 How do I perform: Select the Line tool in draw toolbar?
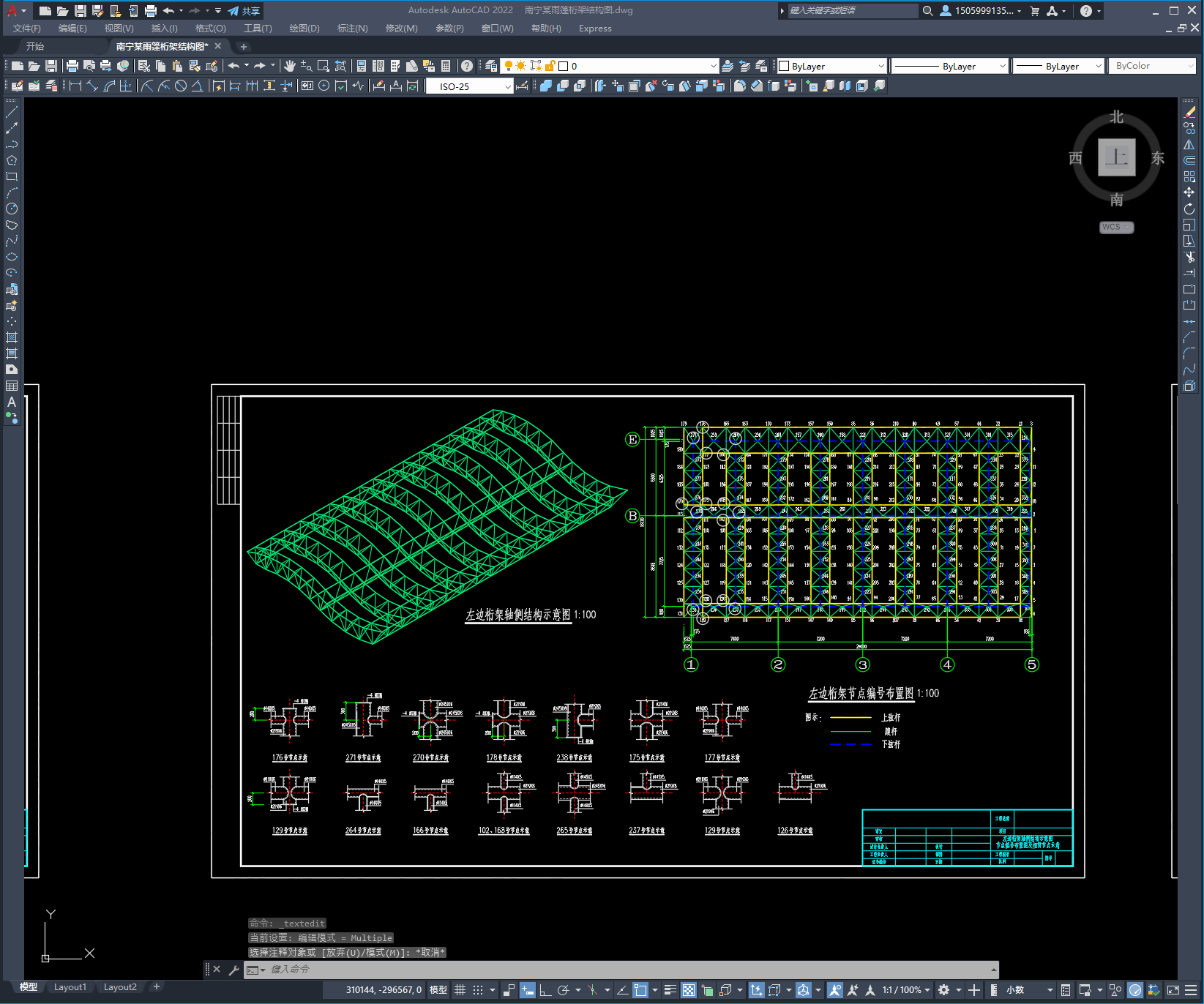click(x=12, y=112)
